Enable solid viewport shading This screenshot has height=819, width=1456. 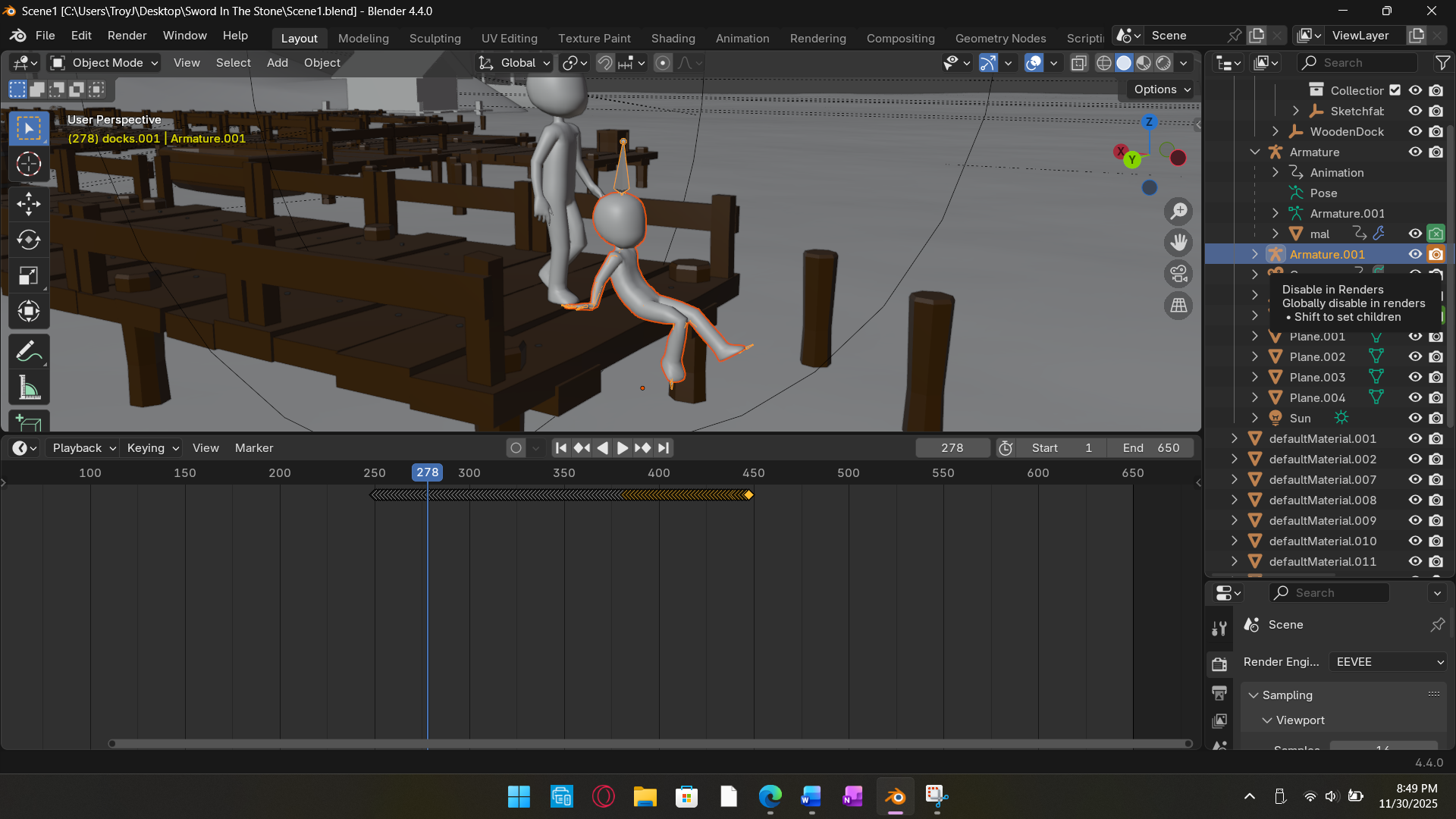point(1124,63)
